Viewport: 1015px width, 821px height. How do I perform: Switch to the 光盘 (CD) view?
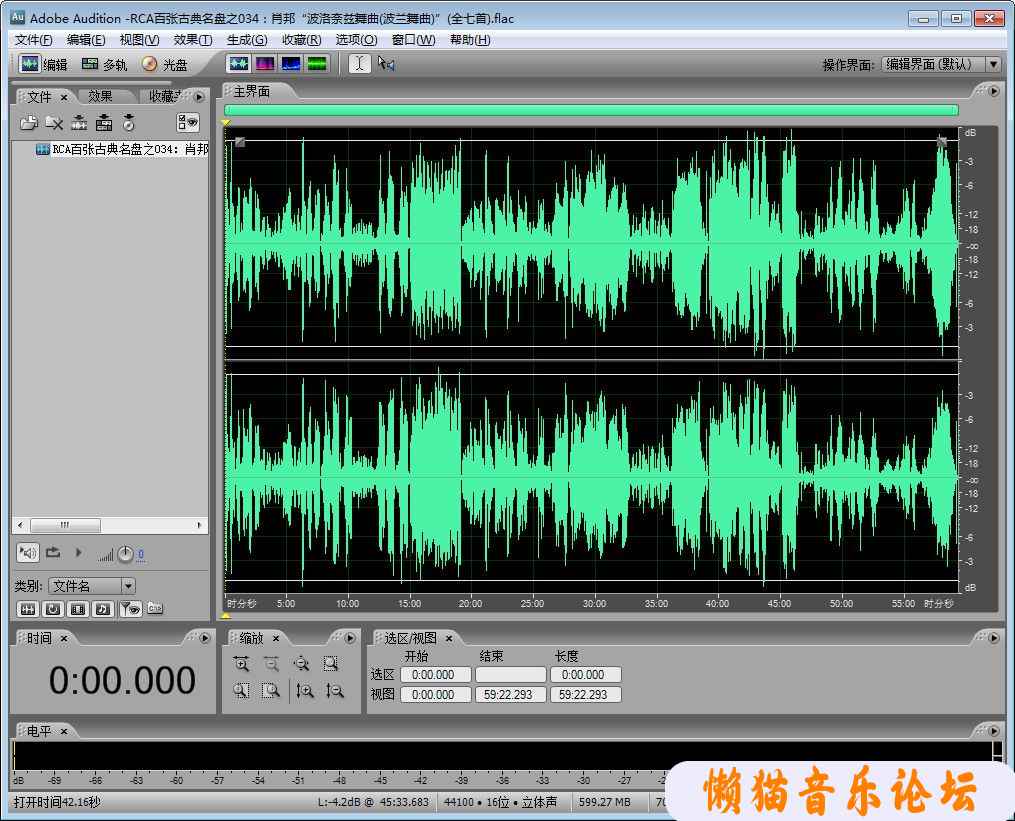(x=164, y=64)
